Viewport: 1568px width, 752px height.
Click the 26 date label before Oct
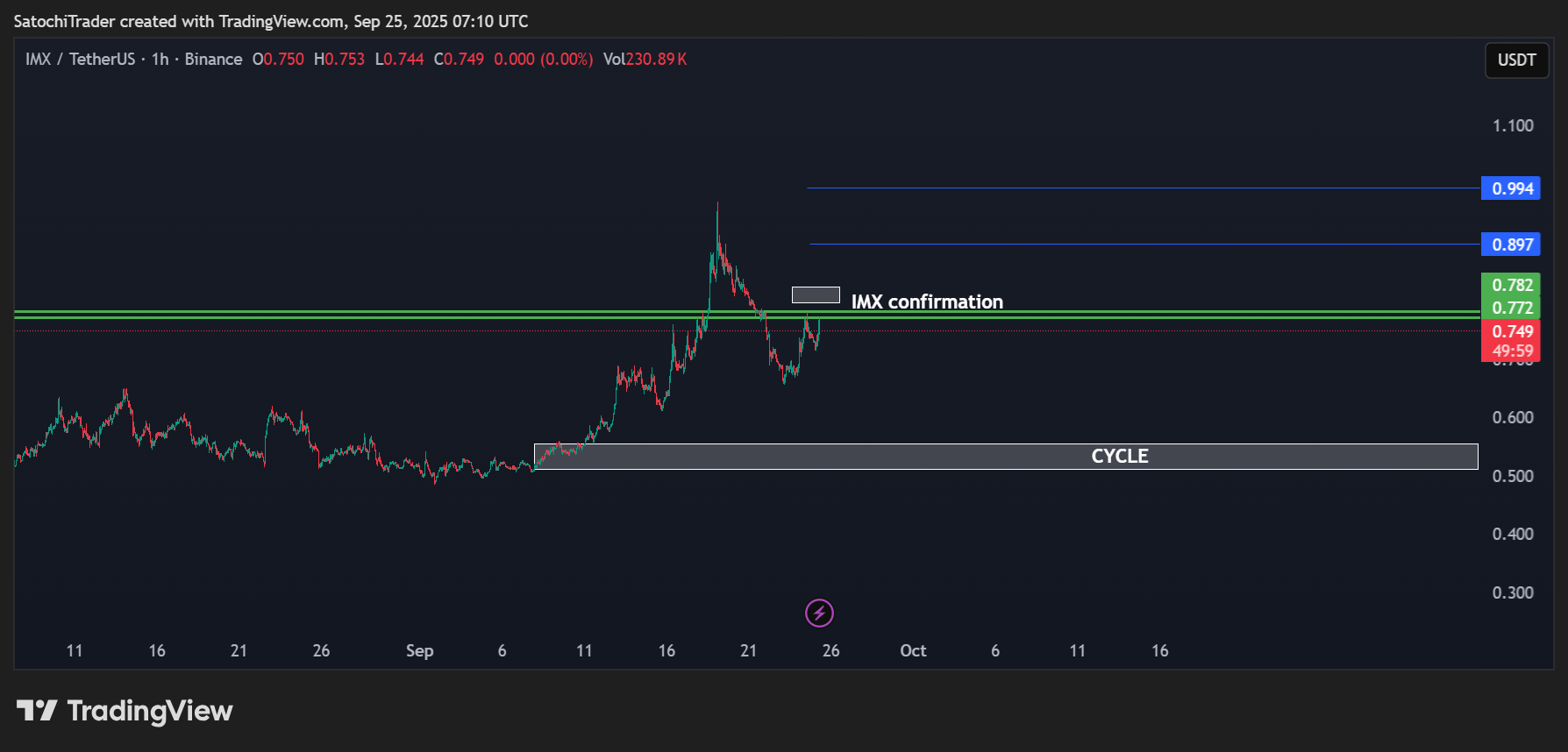pos(830,650)
